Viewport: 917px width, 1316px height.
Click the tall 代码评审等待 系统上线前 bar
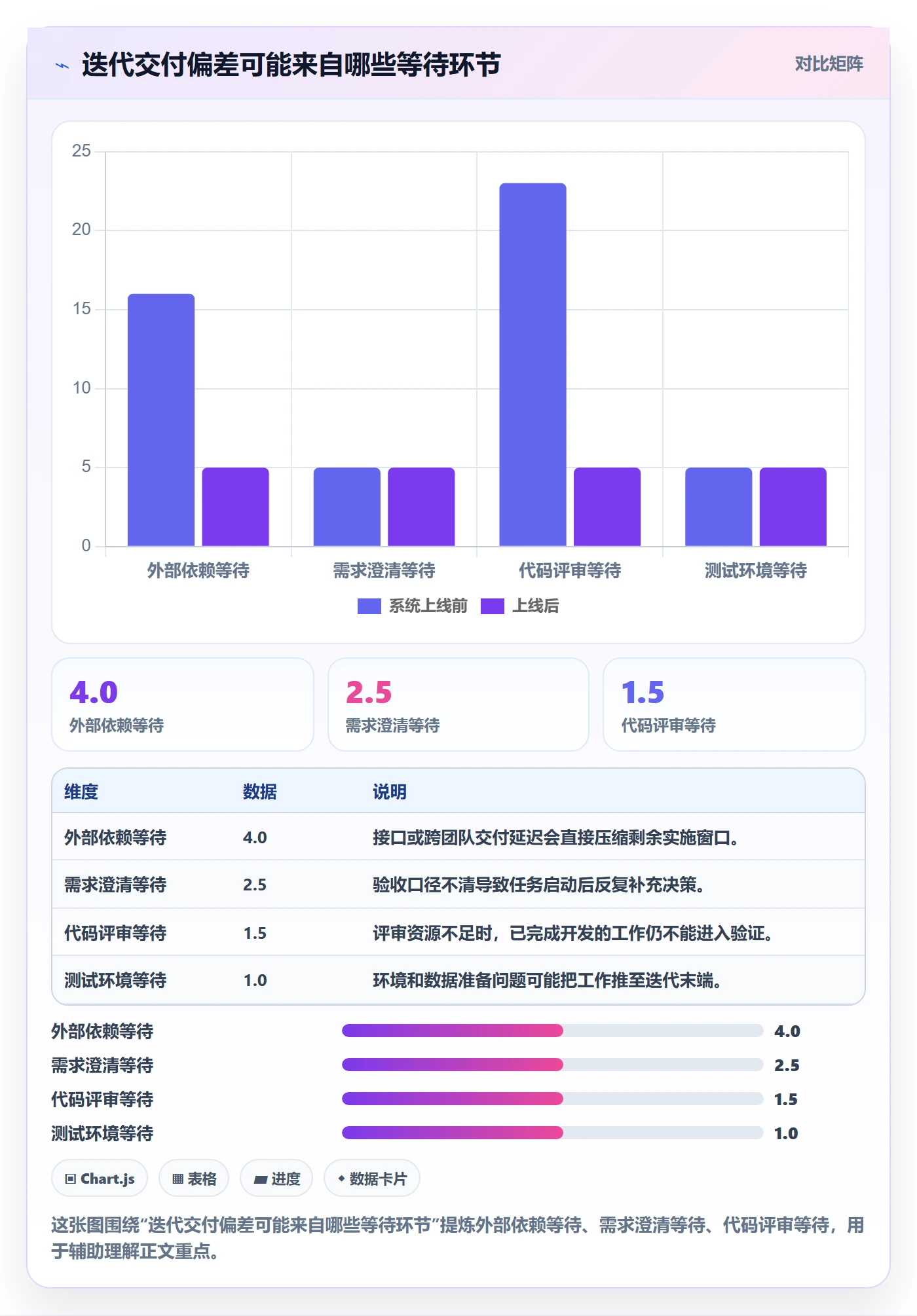[533, 364]
